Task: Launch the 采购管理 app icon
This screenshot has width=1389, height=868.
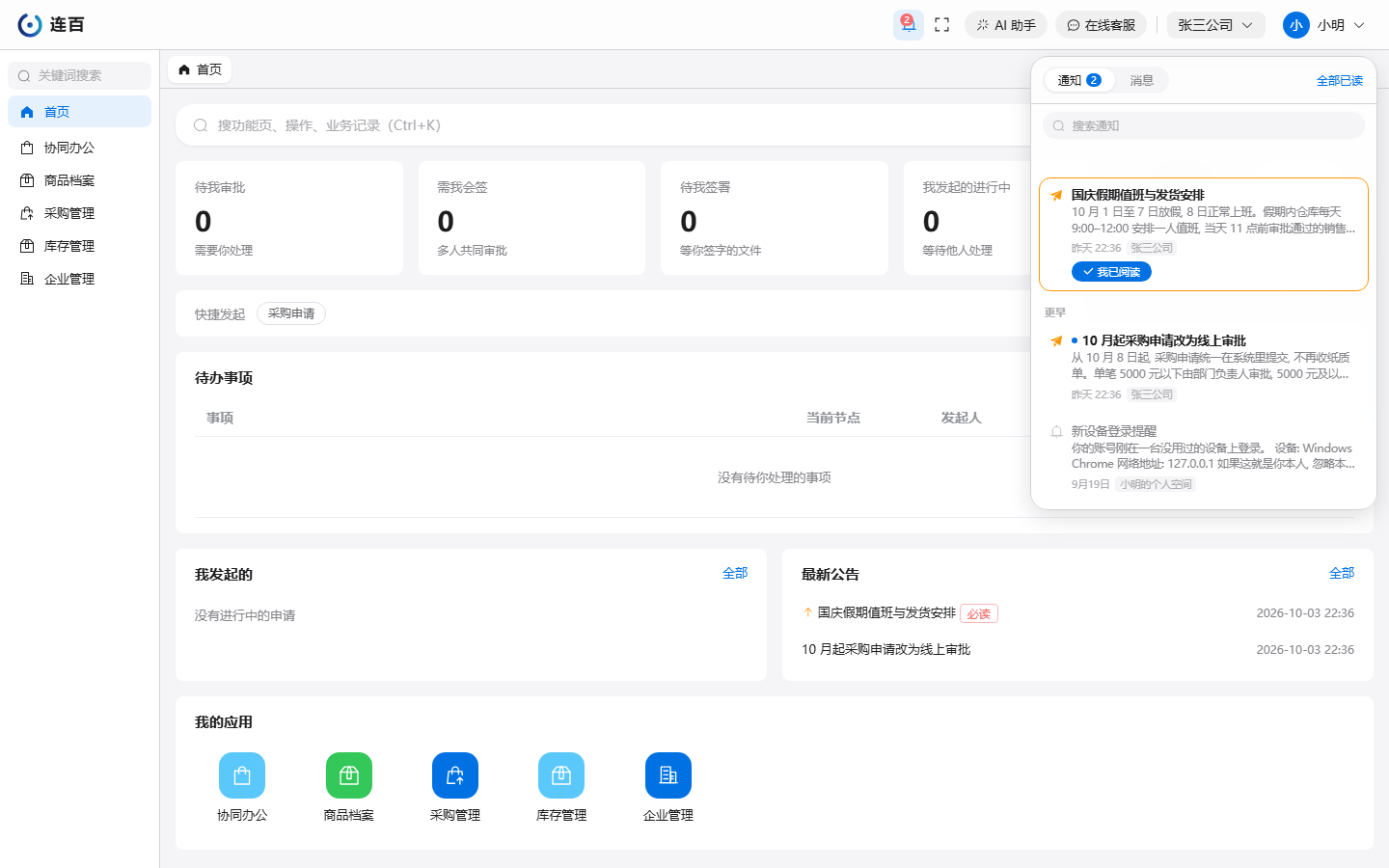Action: point(455,775)
